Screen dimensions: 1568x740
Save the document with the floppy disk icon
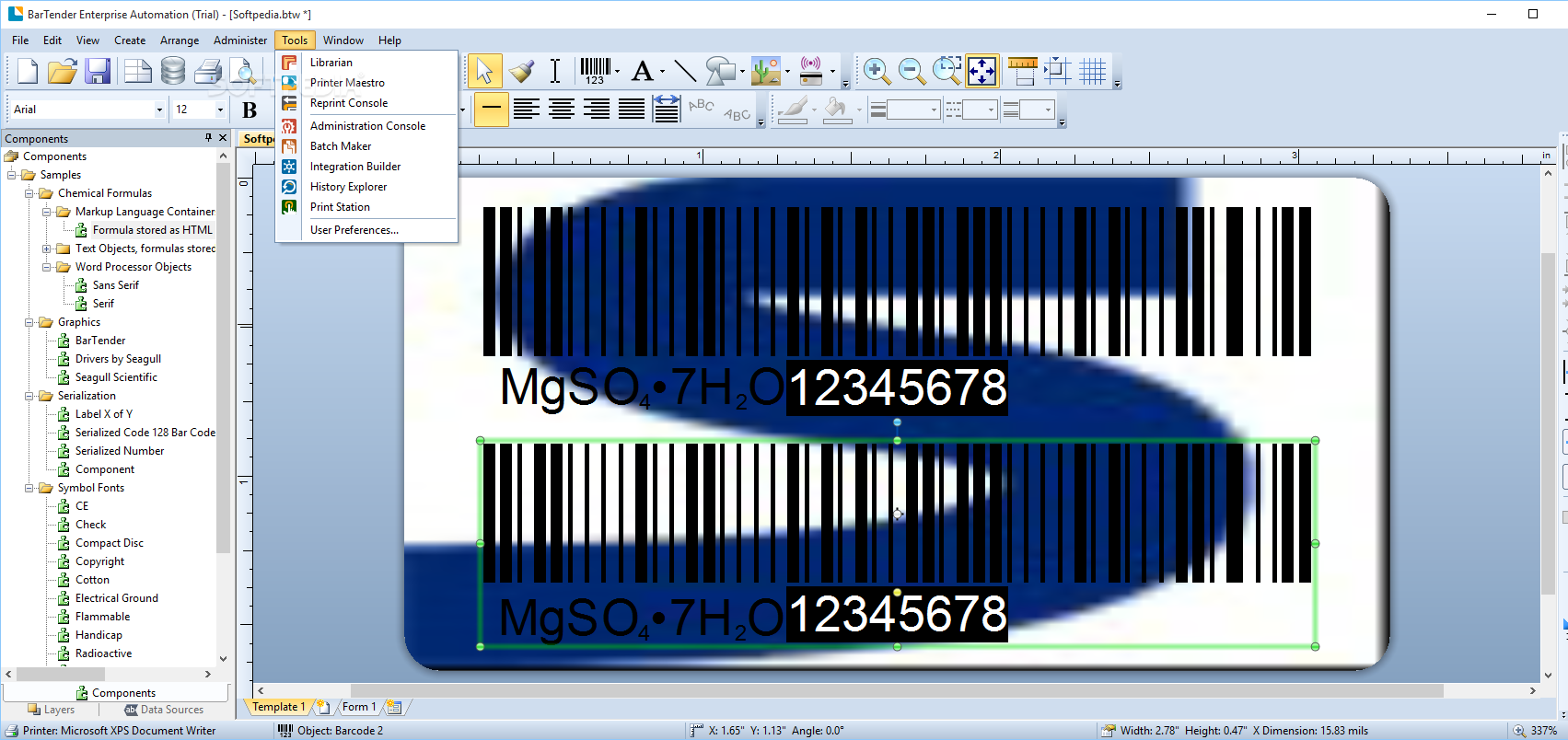98,71
